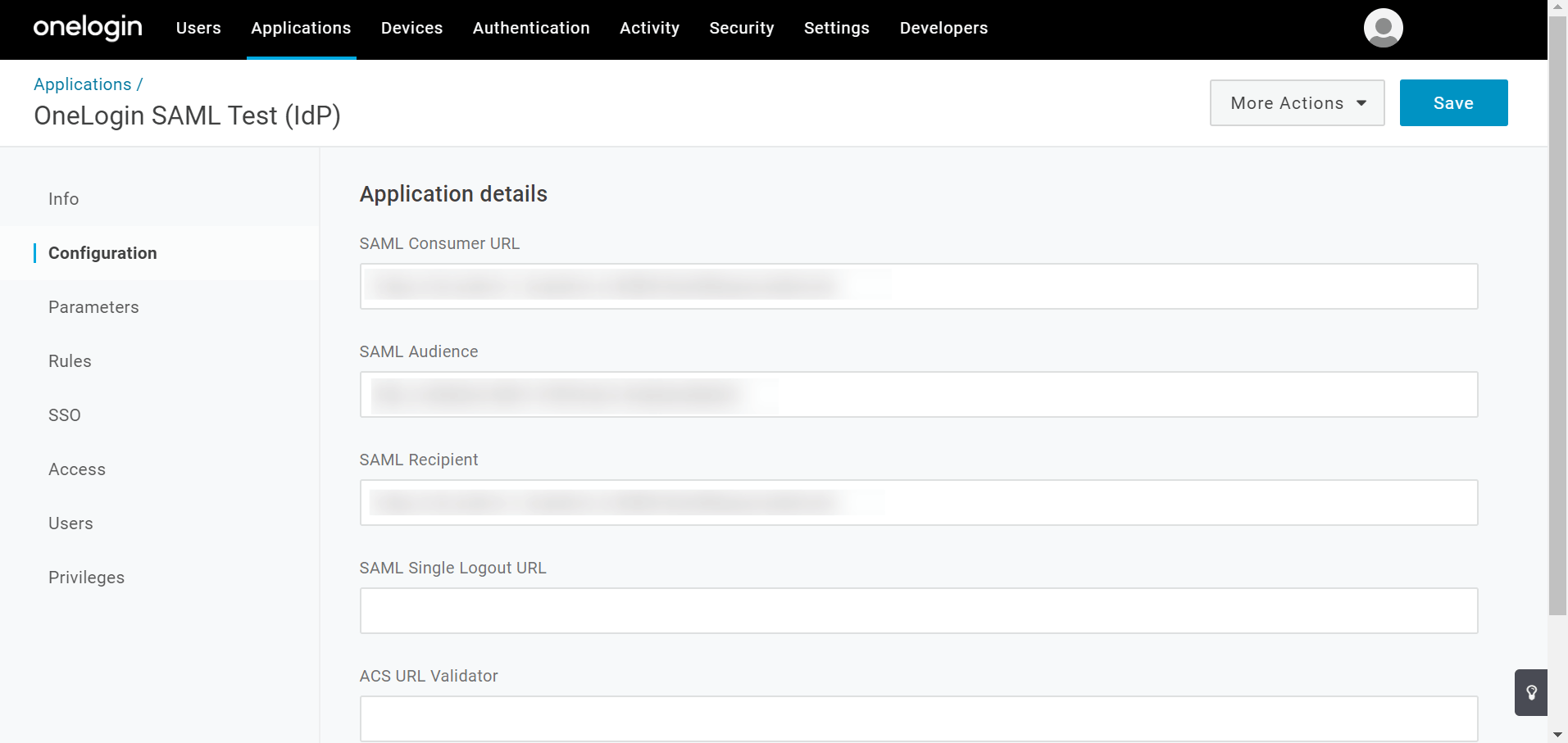Open the Security menu
The image size is (1568, 743).
(741, 28)
